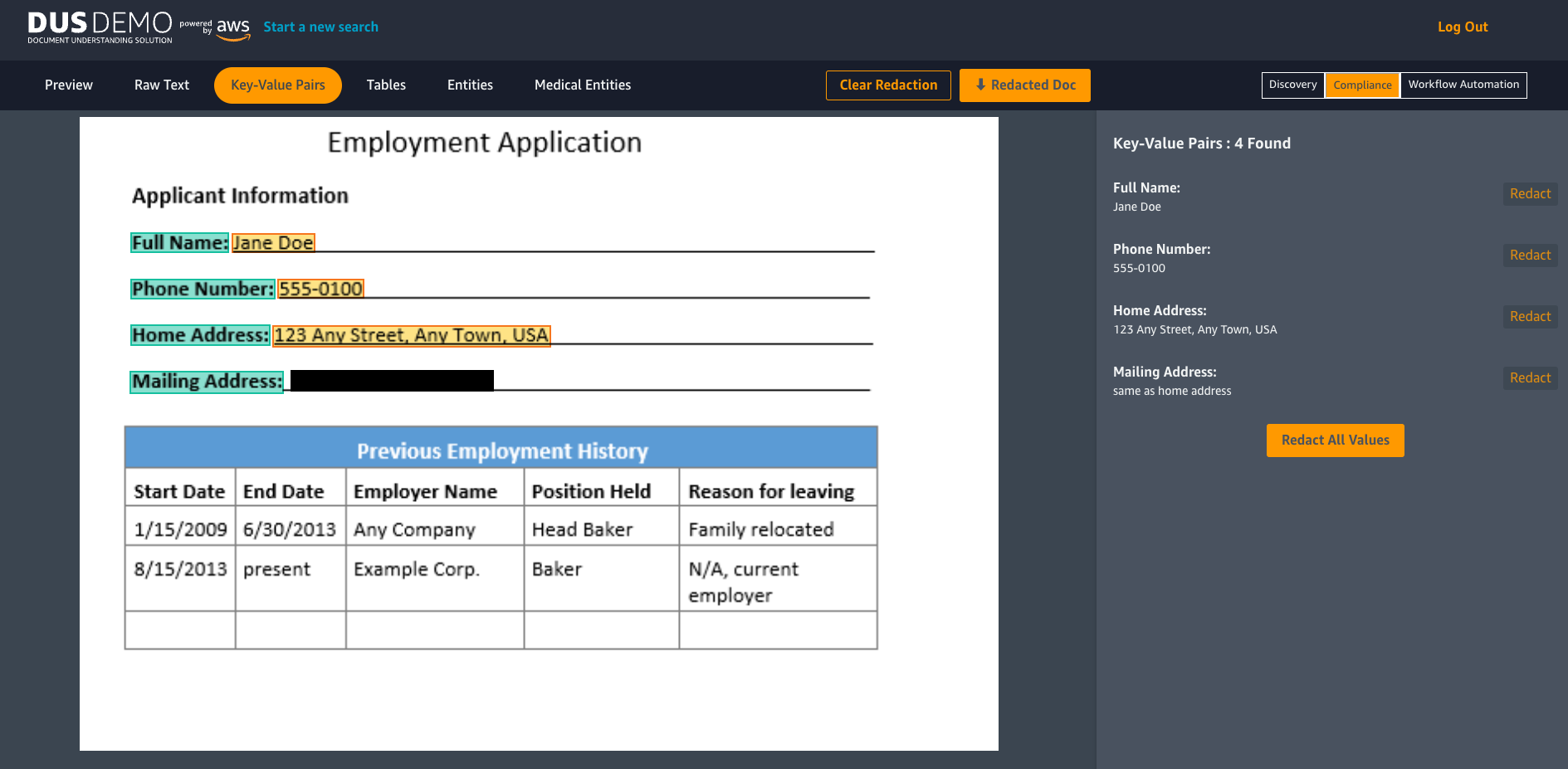Open Start a new search link

[320, 27]
